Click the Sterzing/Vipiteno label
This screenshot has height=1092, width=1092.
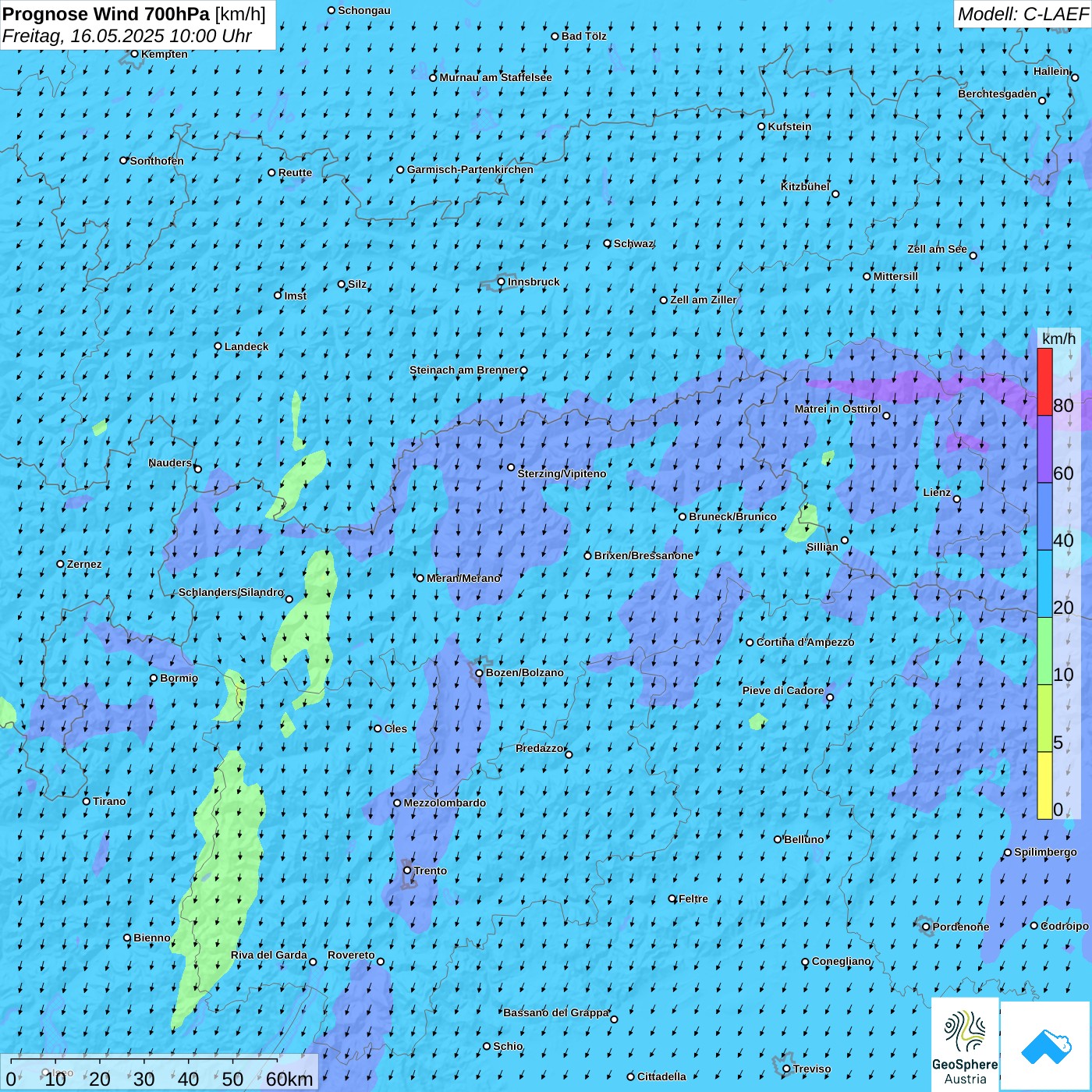click(562, 473)
